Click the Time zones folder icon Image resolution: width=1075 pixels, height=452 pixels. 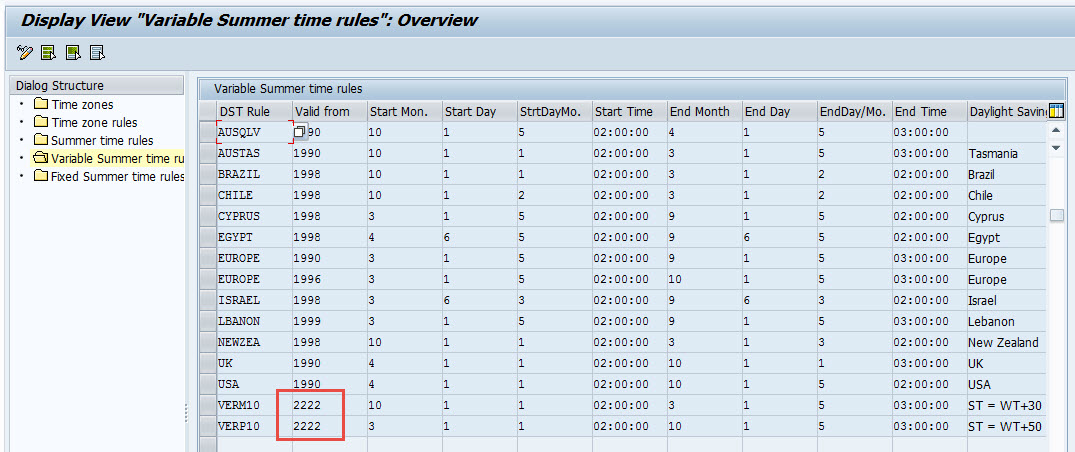click(x=41, y=104)
